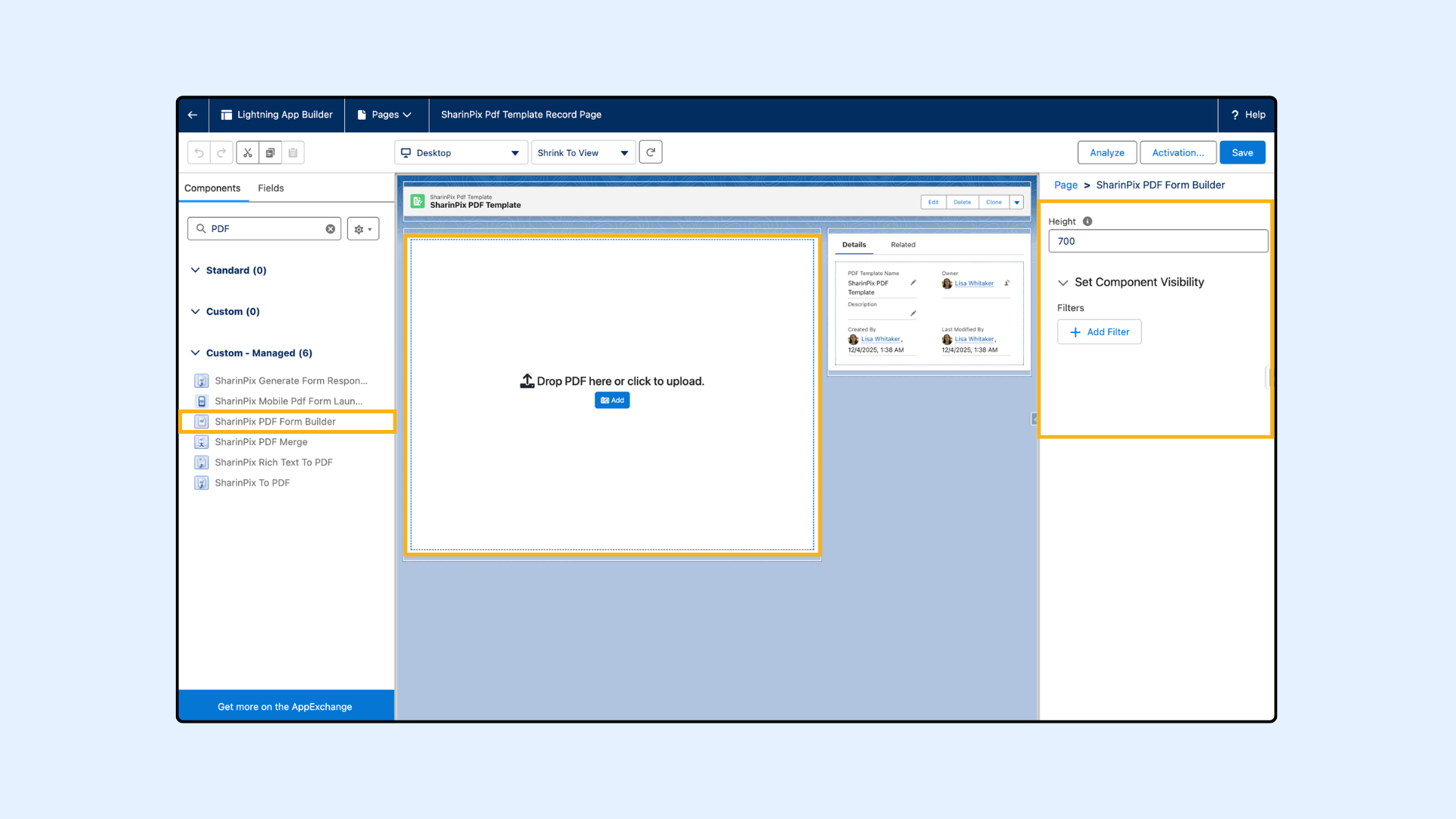
Task: Select SharinPix PDF Merge component
Action: 261,441
